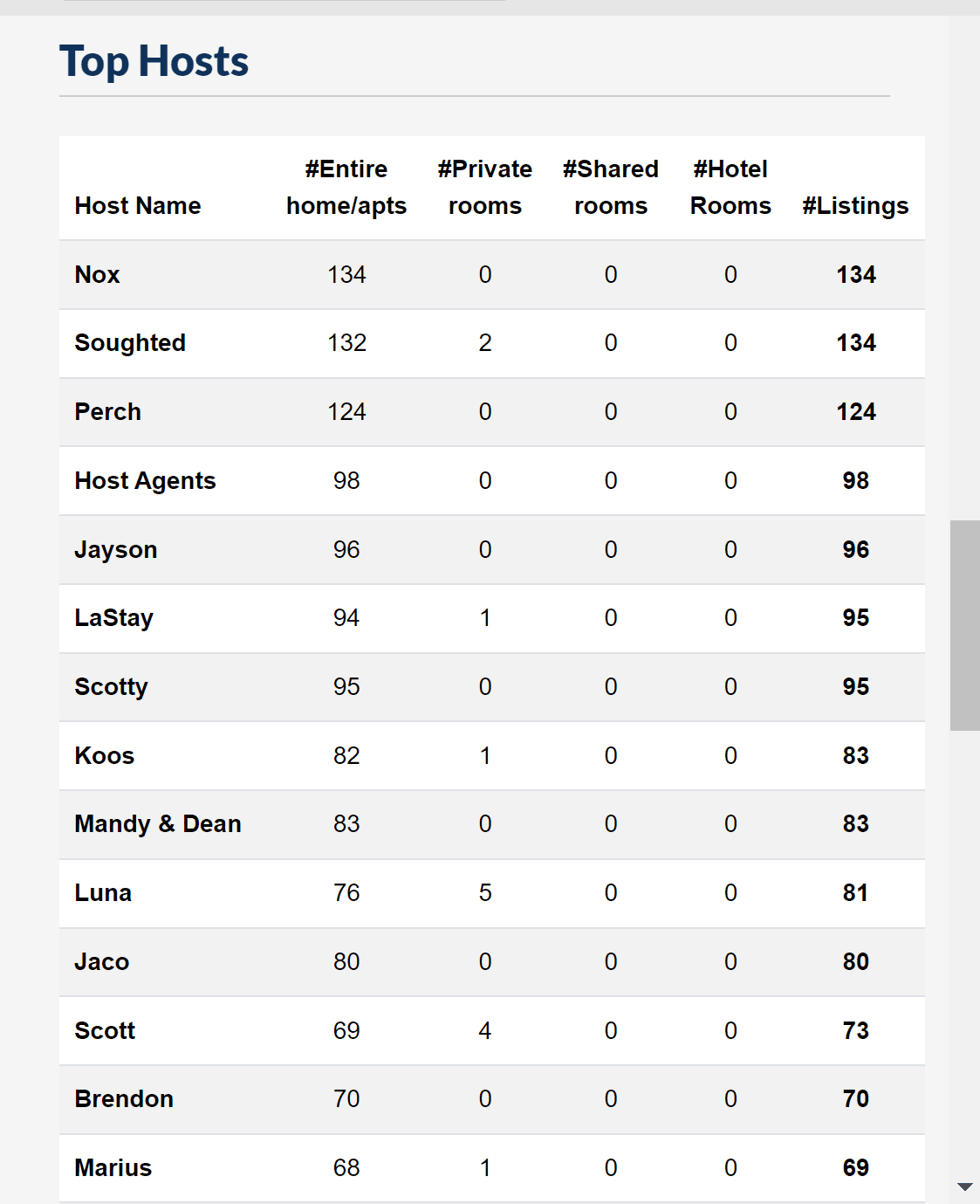
Task: Click the Host Name column header
Action: coord(138,206)
